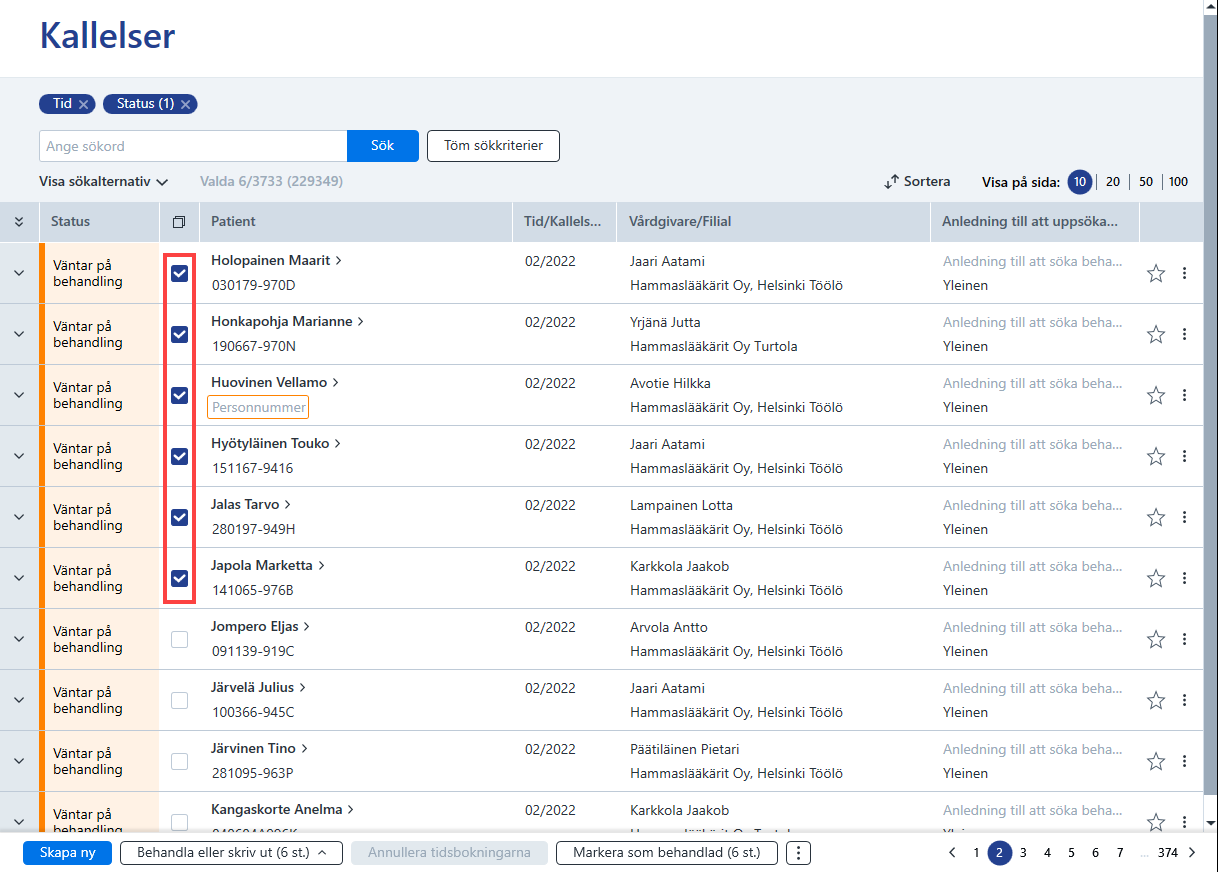The image size is (1218, 872).
Task: Open three-dot menu for Japola Marketta
Action: [x=1185, y=578]
